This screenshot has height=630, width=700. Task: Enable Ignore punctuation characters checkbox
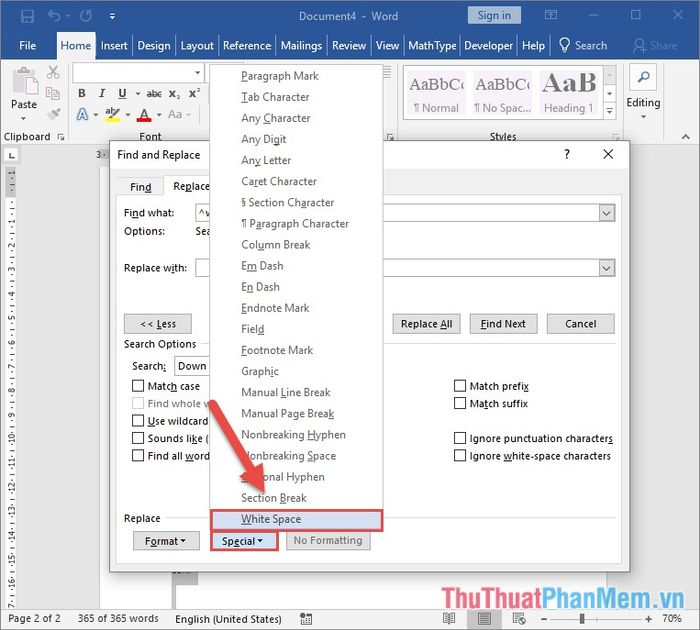coord(460,438)
